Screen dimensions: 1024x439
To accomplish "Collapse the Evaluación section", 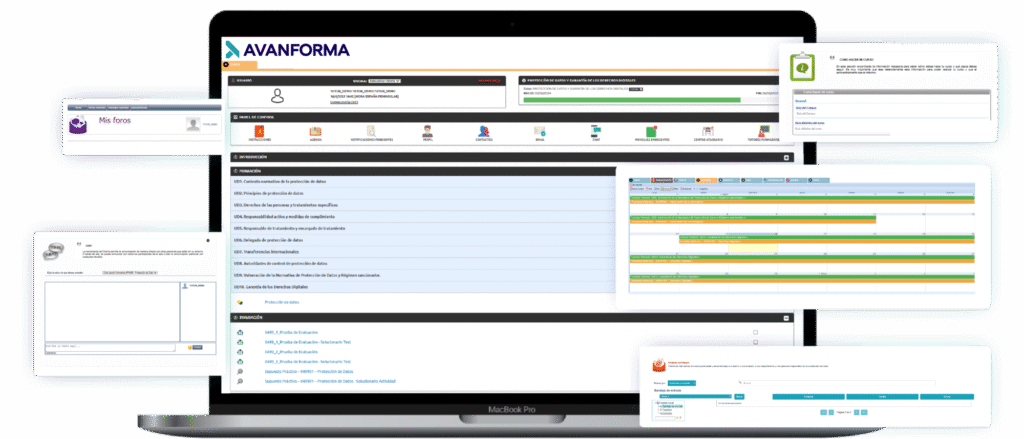I will point(786,317).
